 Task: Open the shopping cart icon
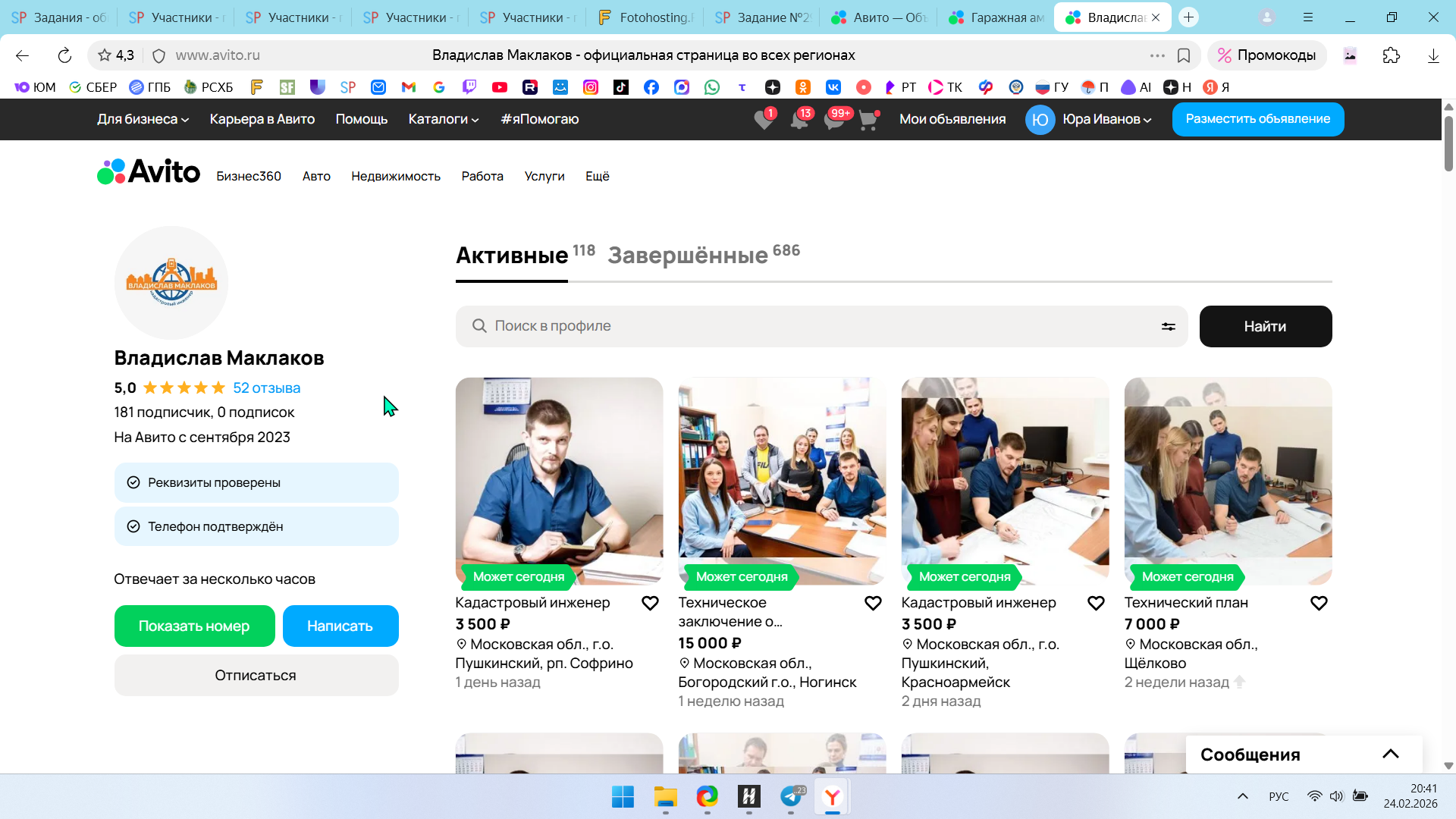pyautogui.click(x=868, y=120)
